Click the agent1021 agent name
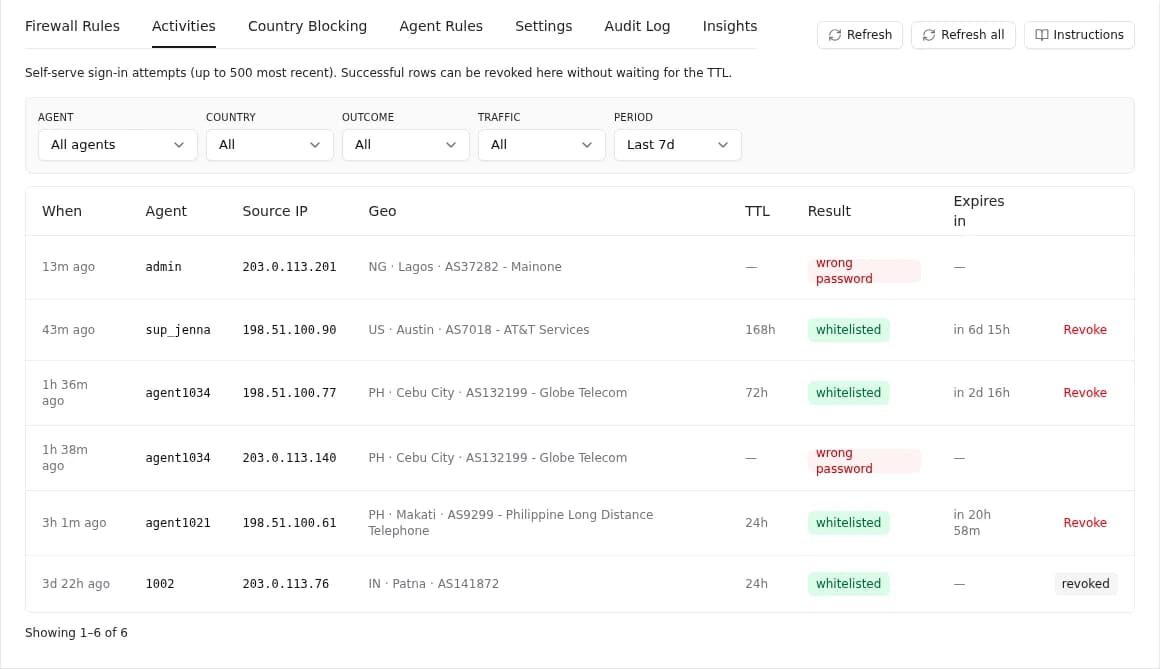The width and height of the screenshot is (1160, 669). 178,523
